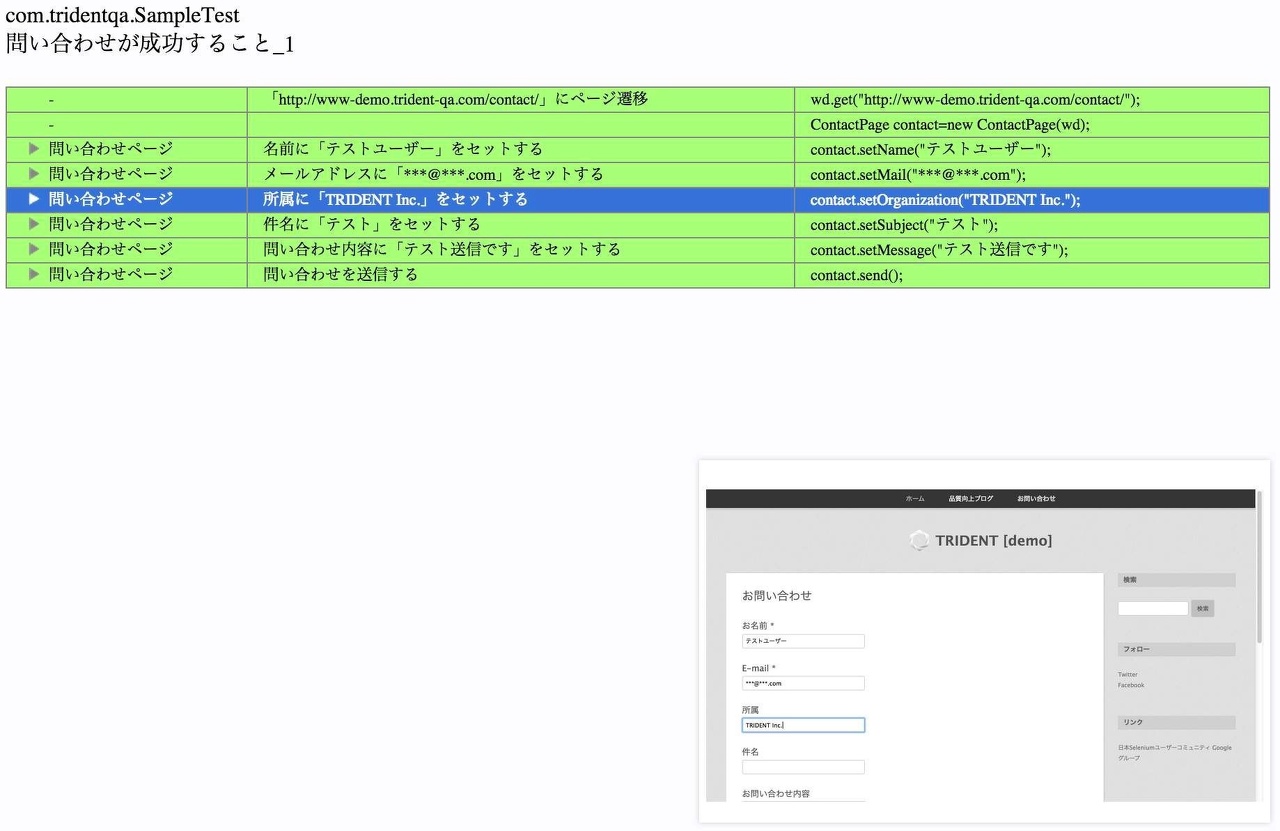Open 品質向上ブログ in the screenshot nav bar
The height and width of the screenshot is (831, 1280).
point(970,498)
